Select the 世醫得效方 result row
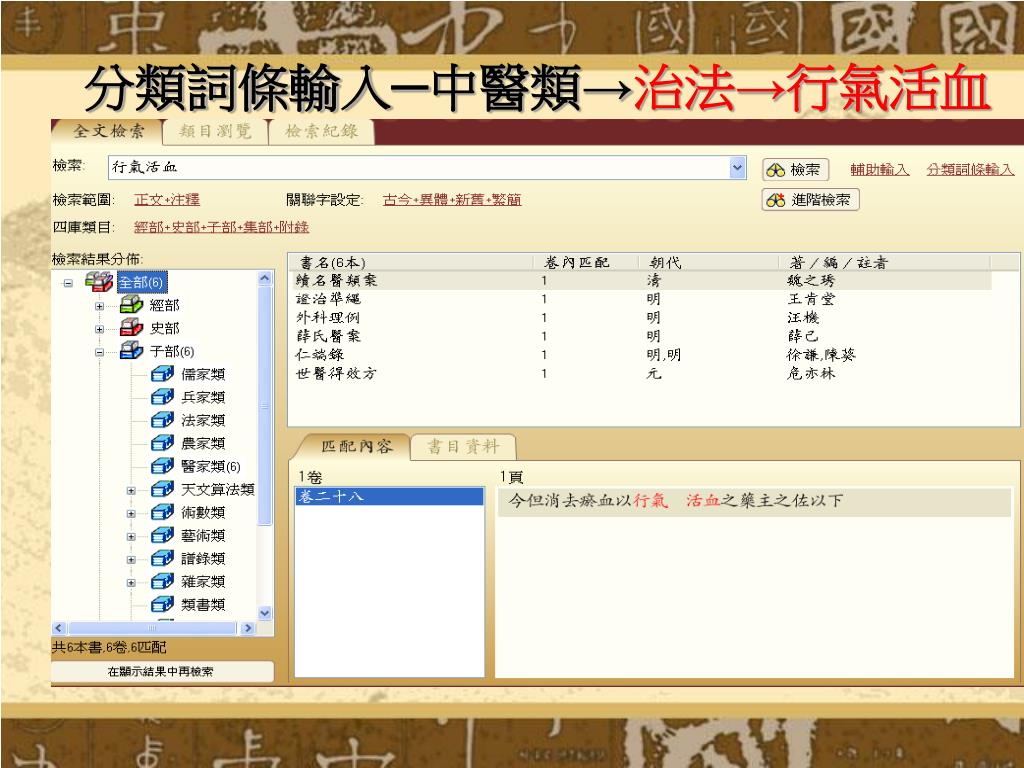The width and height of the screenshot is (1024, 768). click(641, 374)
